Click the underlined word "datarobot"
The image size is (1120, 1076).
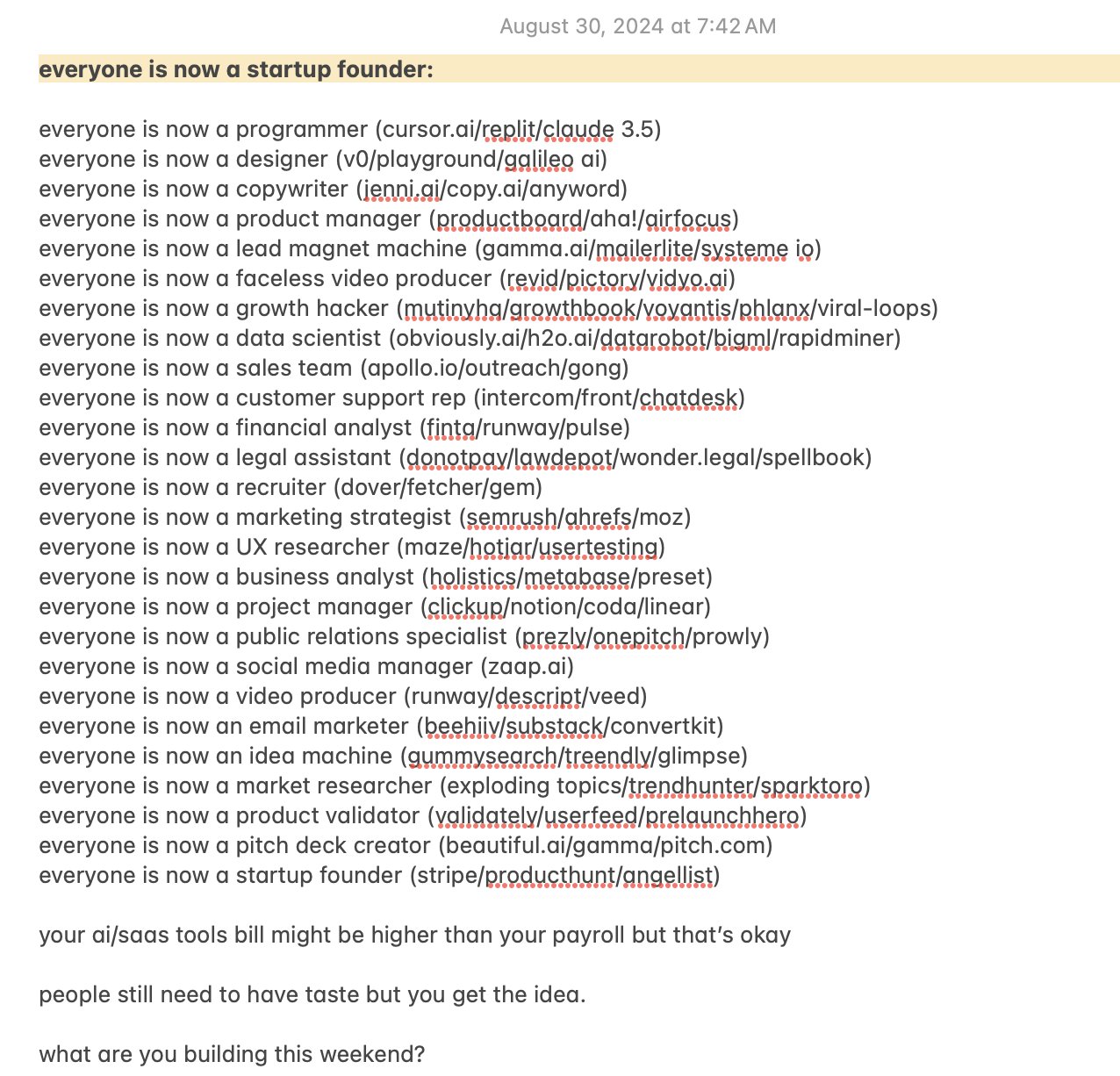coord(653,339)
